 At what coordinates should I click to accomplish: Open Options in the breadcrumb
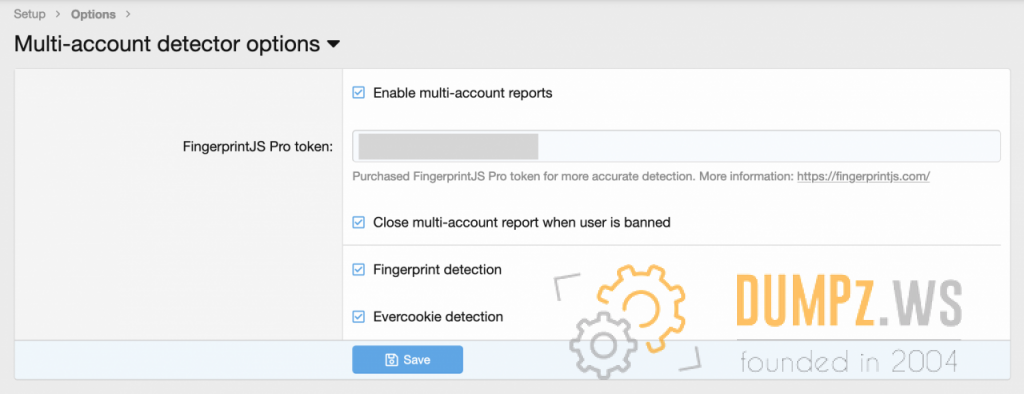pos(93,14)
